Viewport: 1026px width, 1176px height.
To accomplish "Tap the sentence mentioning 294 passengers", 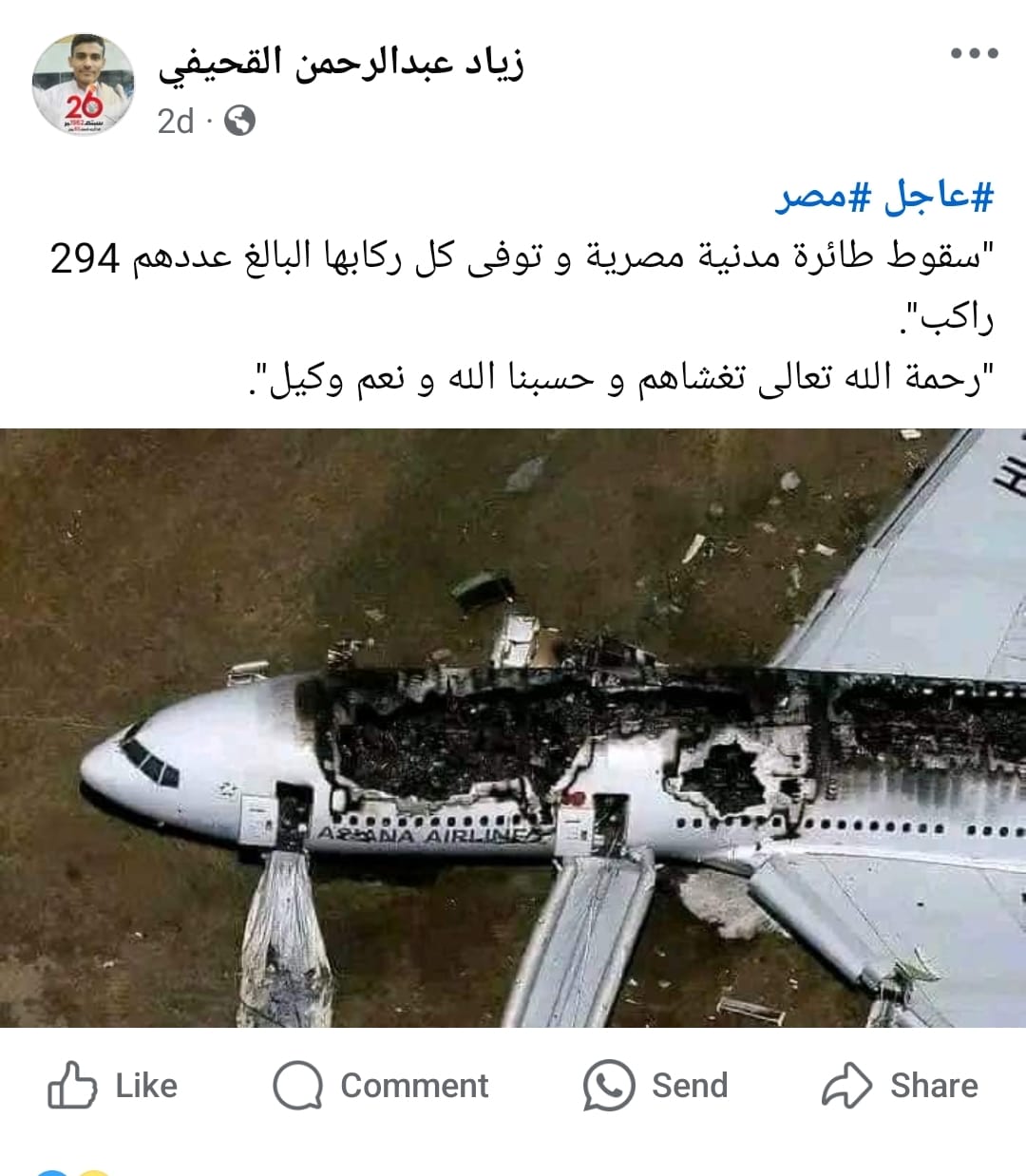I will [522, 285].
